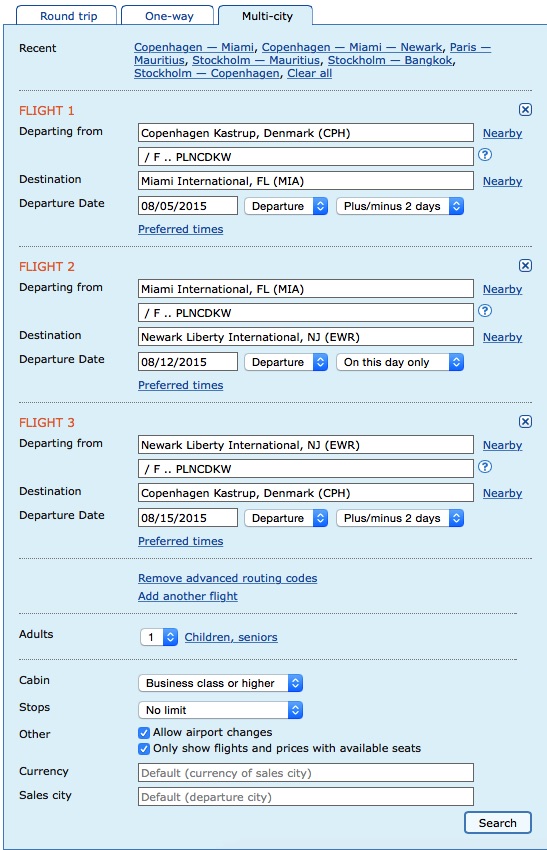Image resolution: width=547 pixels, height=850 pixels.
Task: Open Flight 1 Plus/minus 2 days dropdown
Action: 400,206
